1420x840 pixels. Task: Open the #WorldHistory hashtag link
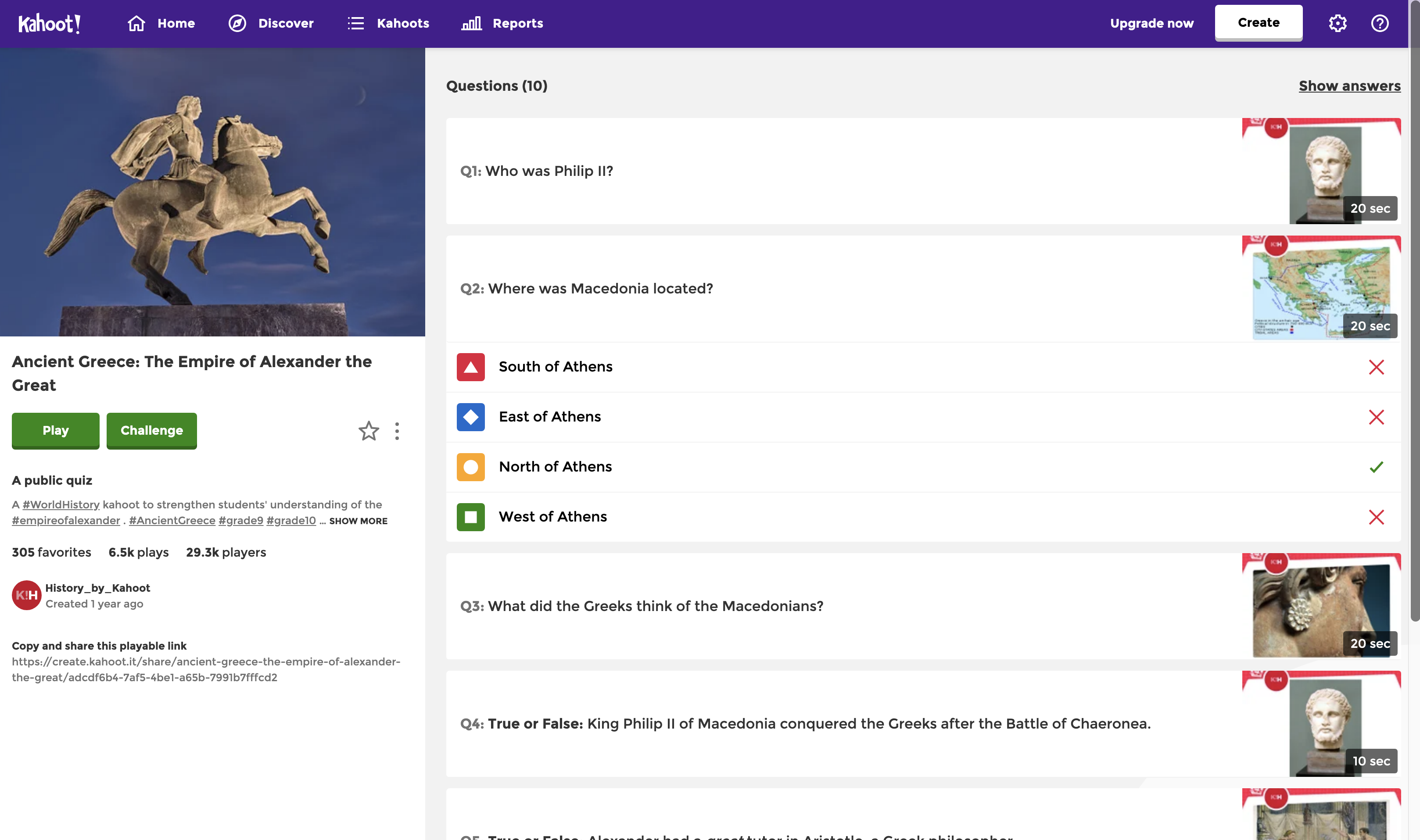(x=60, y=504)
